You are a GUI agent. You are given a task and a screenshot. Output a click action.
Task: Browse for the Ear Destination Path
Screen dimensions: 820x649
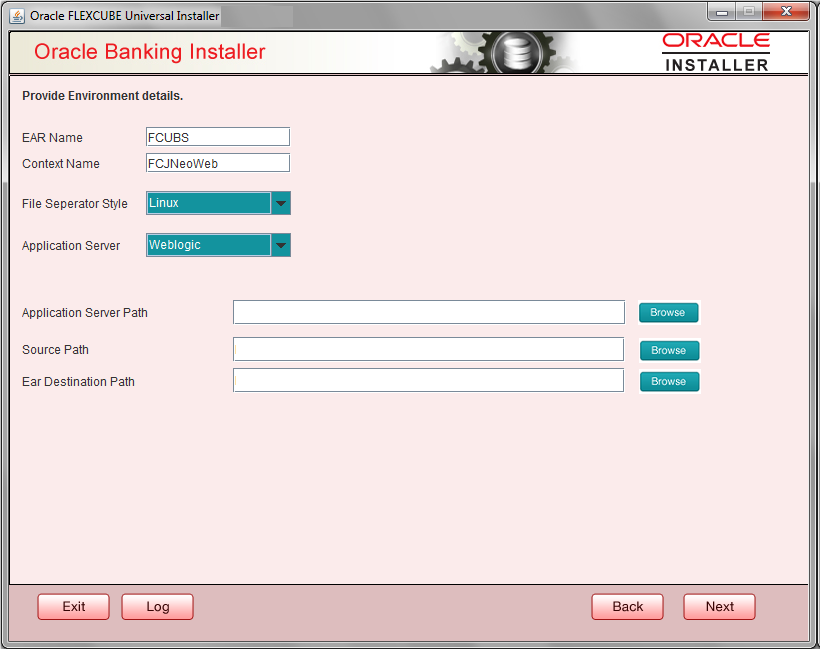[669, 381]
